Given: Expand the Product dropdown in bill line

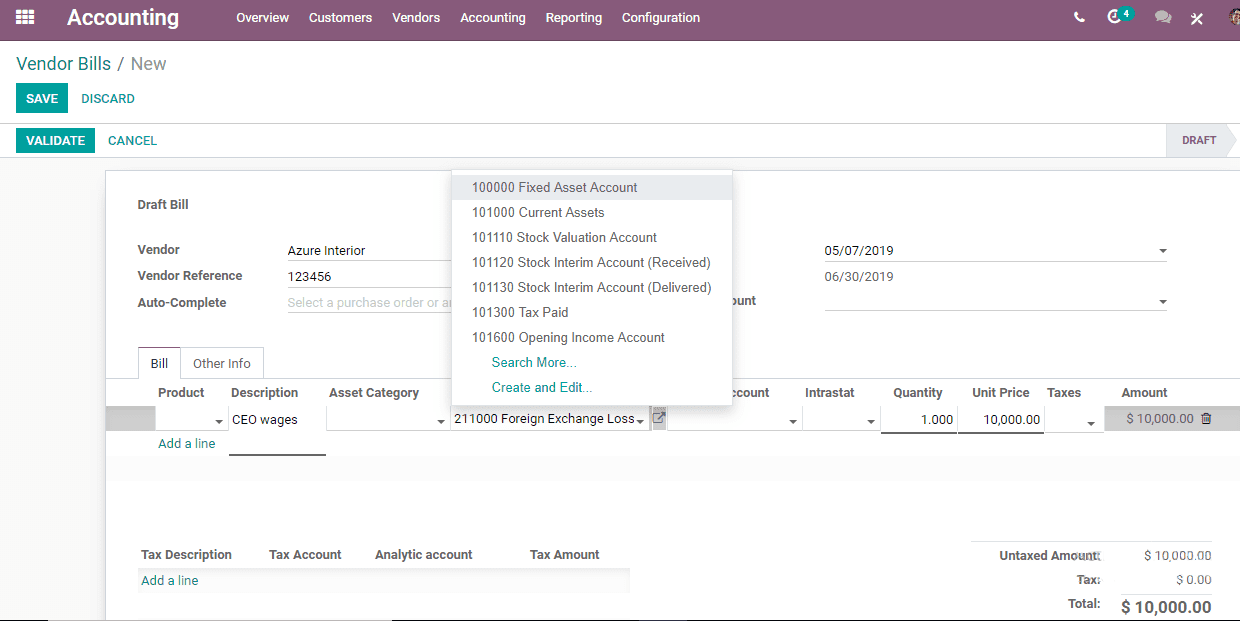Looking at the screenshot, I should pos(219,422).
